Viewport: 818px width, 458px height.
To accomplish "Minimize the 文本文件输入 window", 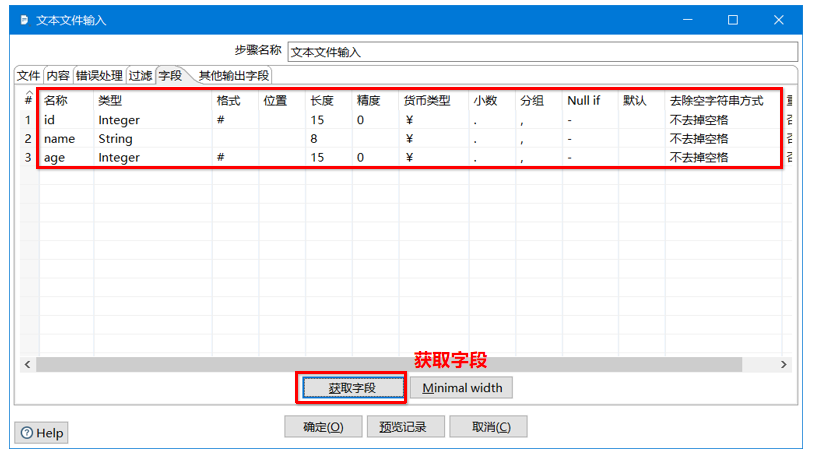I will click(x=688, y=20).
